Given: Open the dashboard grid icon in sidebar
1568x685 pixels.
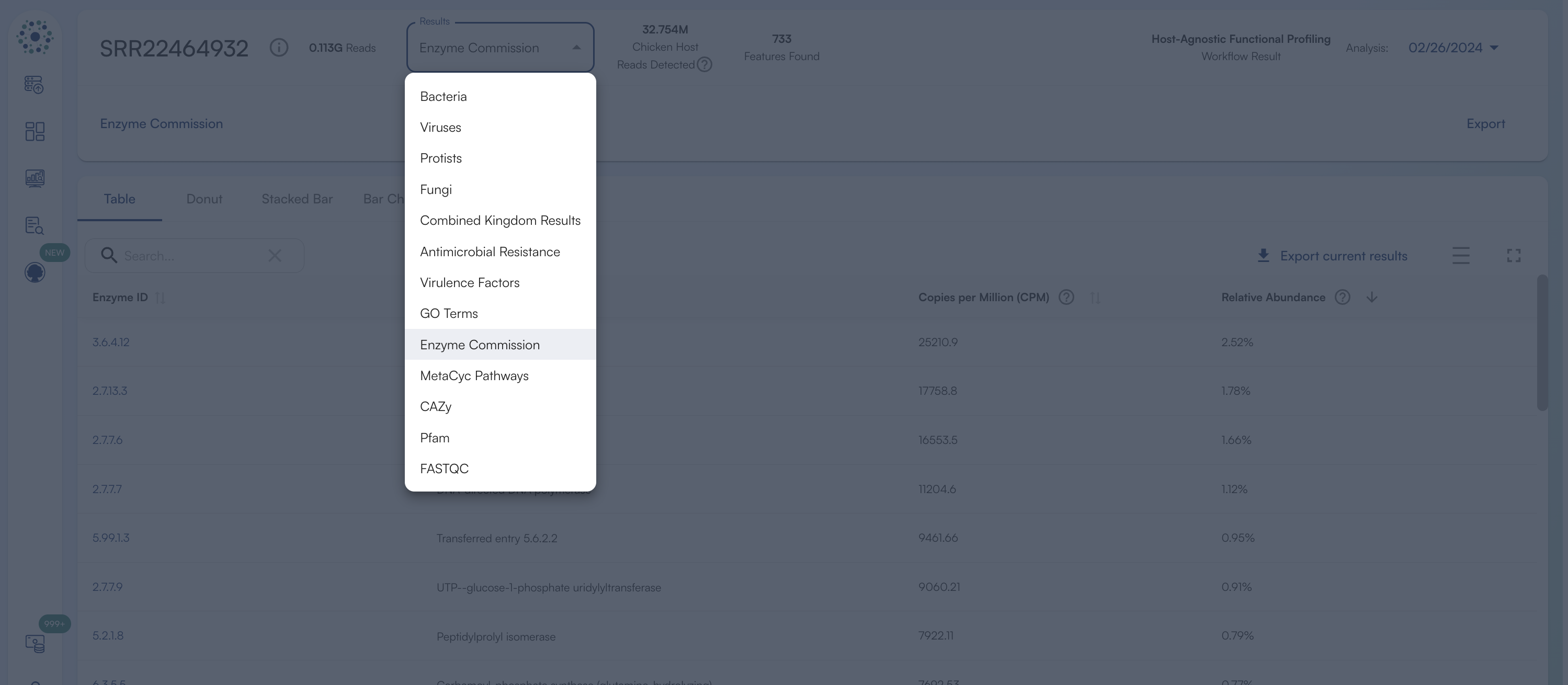Looking at the screenshot, I should coord(35,131).
